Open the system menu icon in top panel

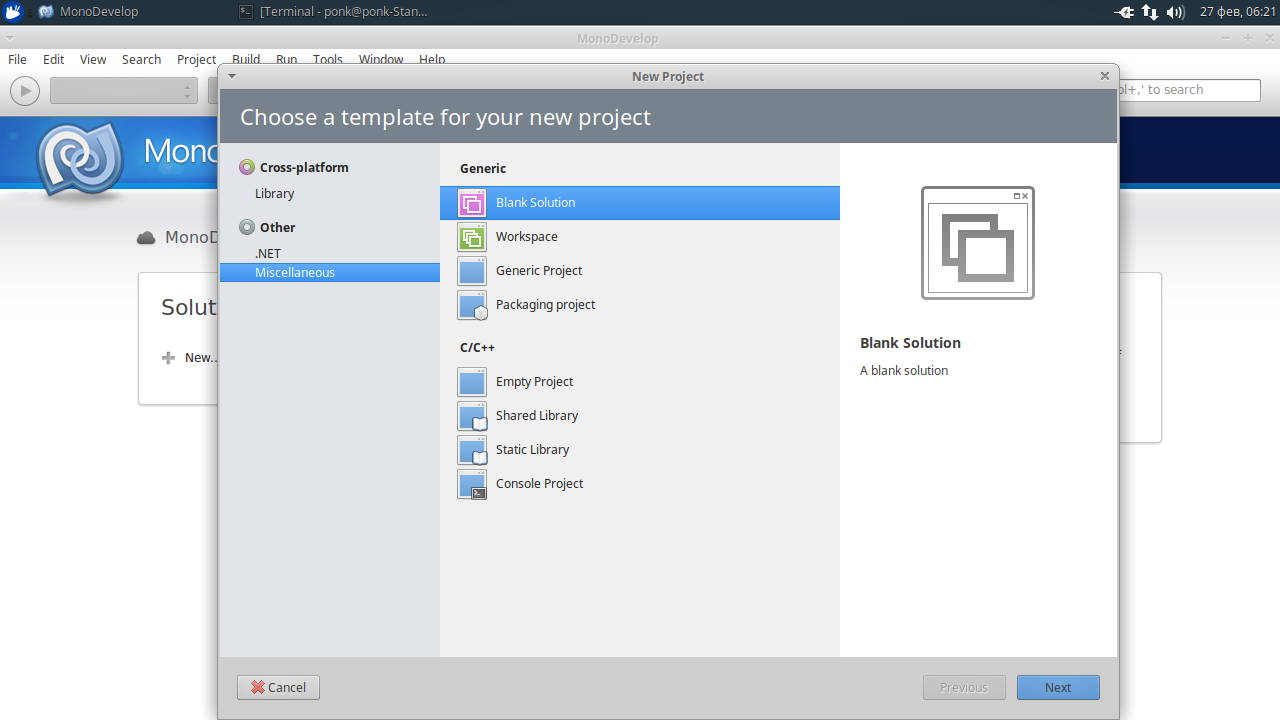point(14,12)
